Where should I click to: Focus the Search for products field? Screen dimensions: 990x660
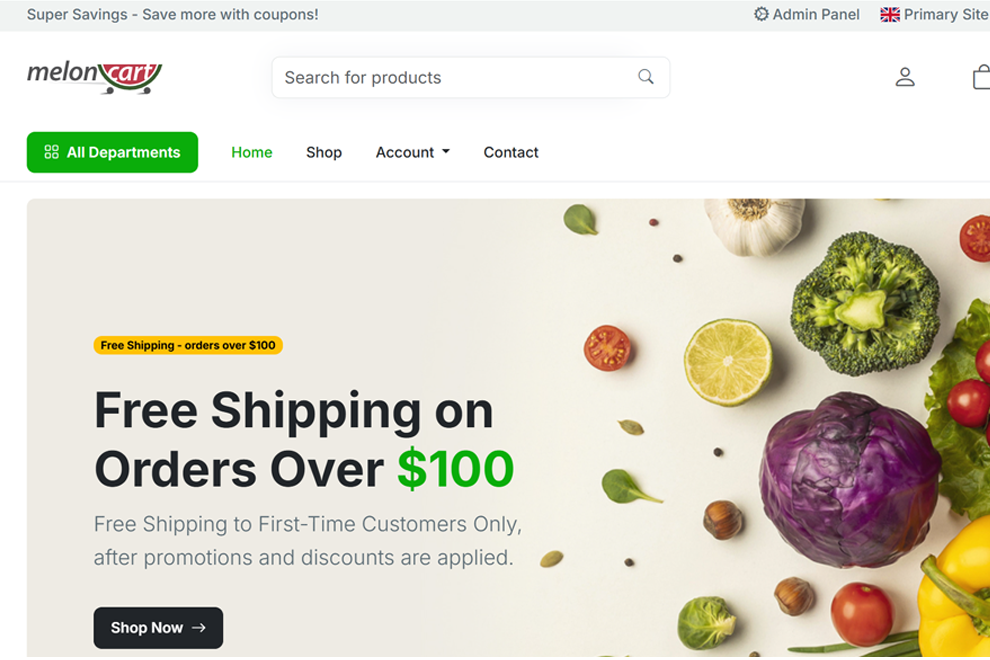click(x=470, y=77)
